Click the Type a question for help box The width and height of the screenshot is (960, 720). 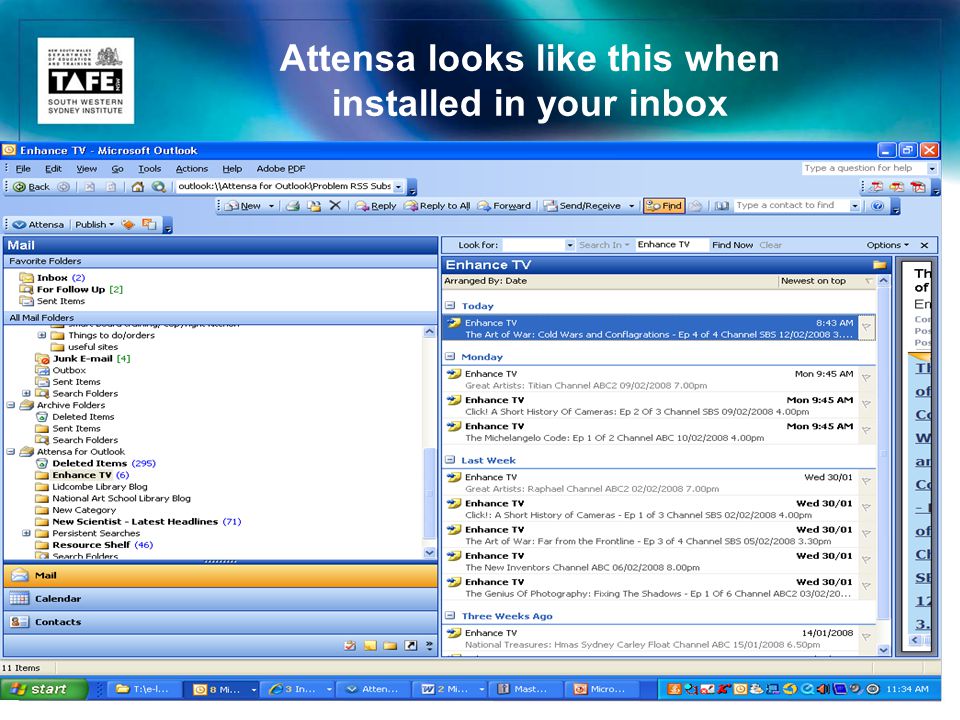(x=863, y=168)
